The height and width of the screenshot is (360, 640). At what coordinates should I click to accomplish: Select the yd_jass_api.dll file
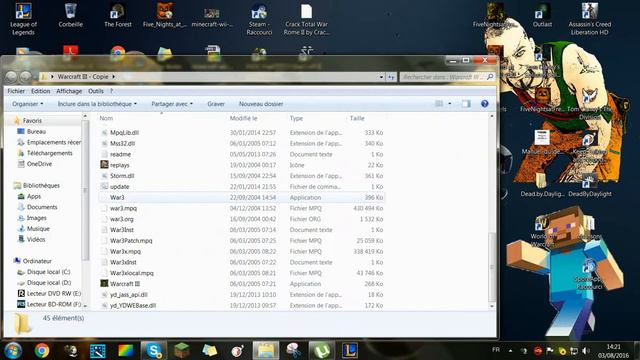point(129,295)
